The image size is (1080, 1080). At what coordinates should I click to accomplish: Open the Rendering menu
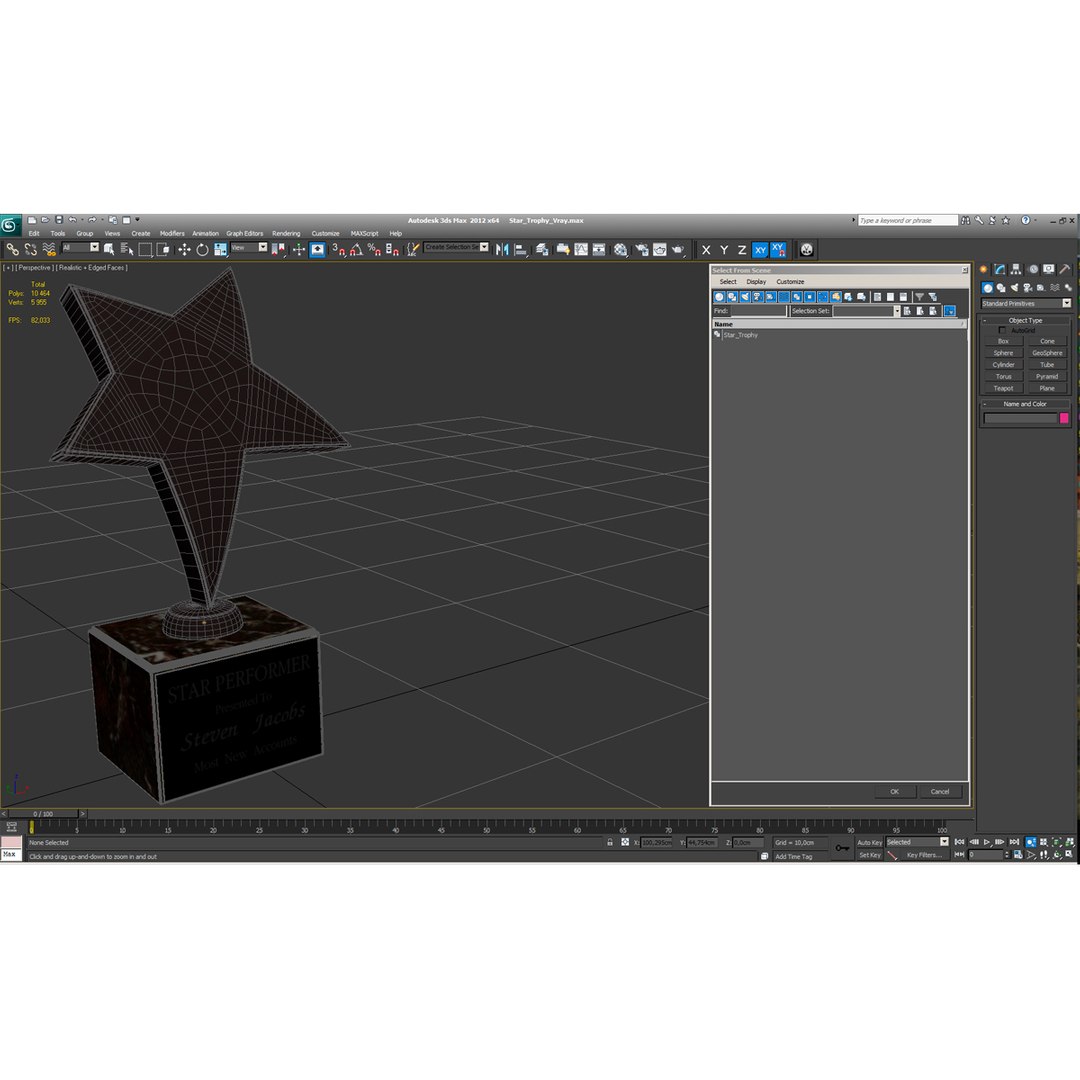286,233
